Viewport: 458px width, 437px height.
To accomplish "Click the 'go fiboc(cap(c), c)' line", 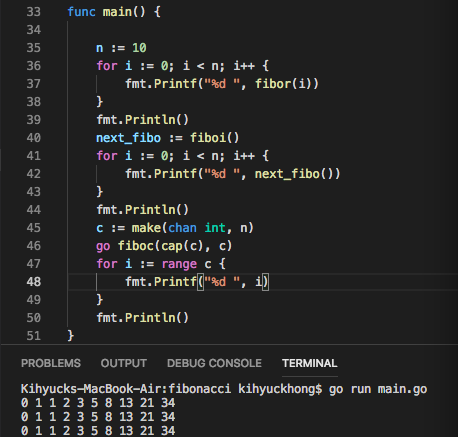I will tap(164, 246).
